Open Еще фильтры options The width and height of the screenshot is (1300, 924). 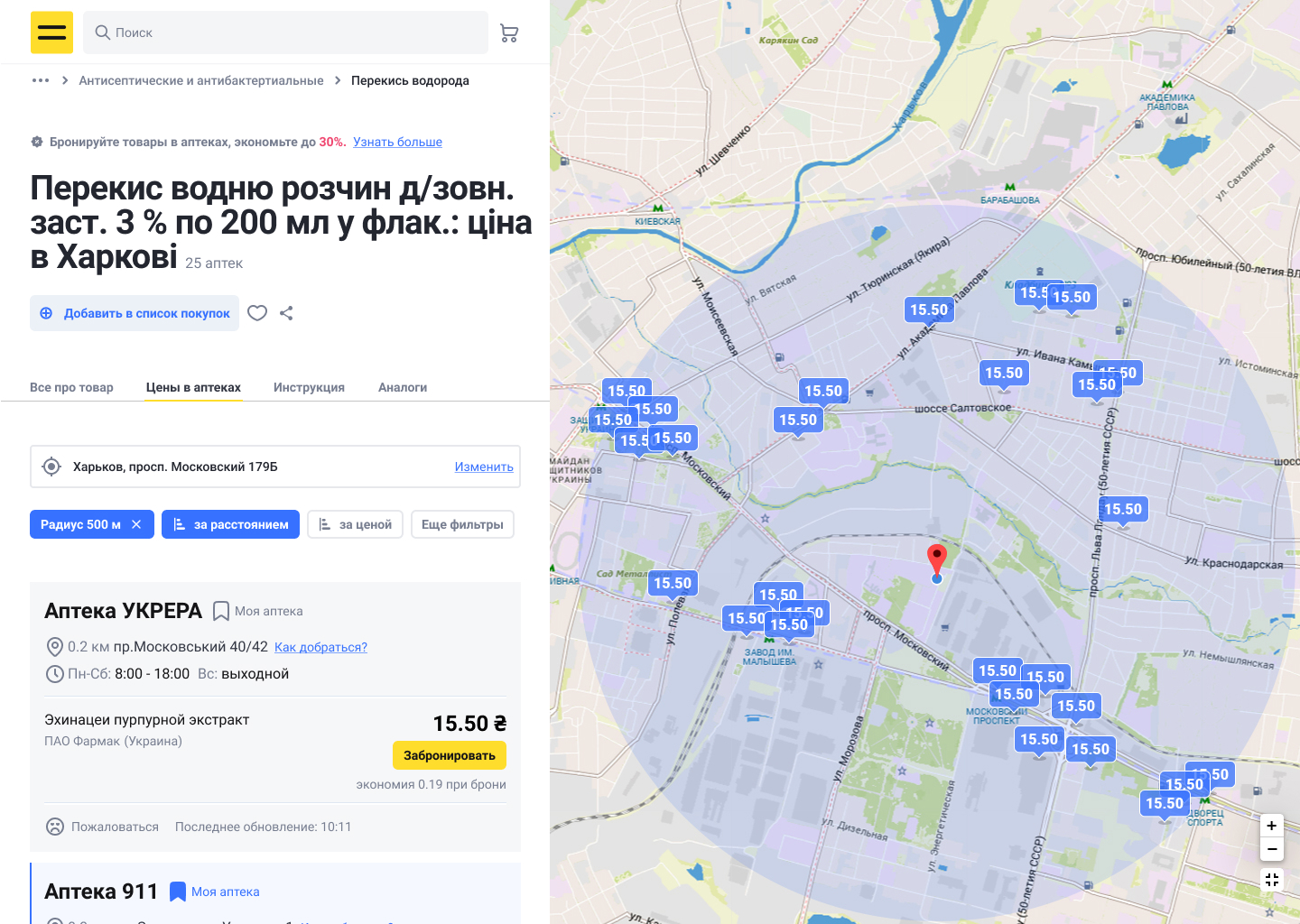[x=462, y=524]
